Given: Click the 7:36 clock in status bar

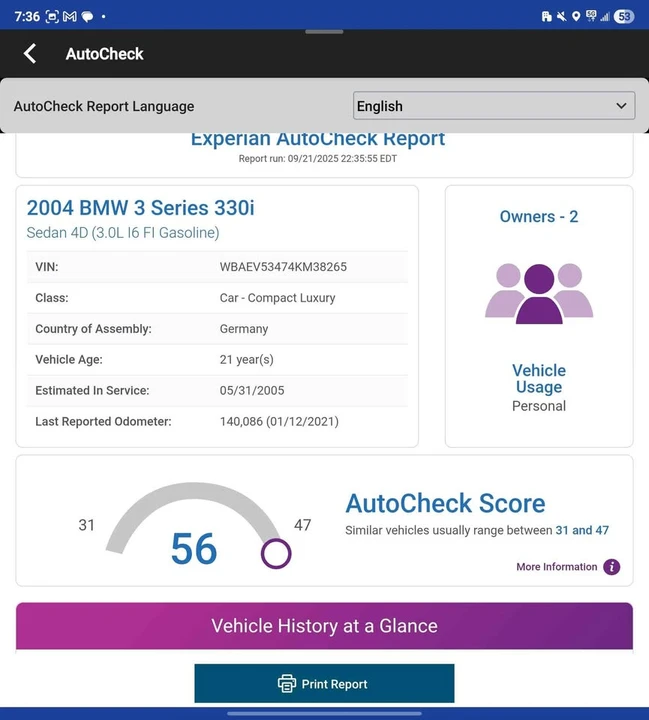Looking at the screenshot, I should (x=27, y=17).
